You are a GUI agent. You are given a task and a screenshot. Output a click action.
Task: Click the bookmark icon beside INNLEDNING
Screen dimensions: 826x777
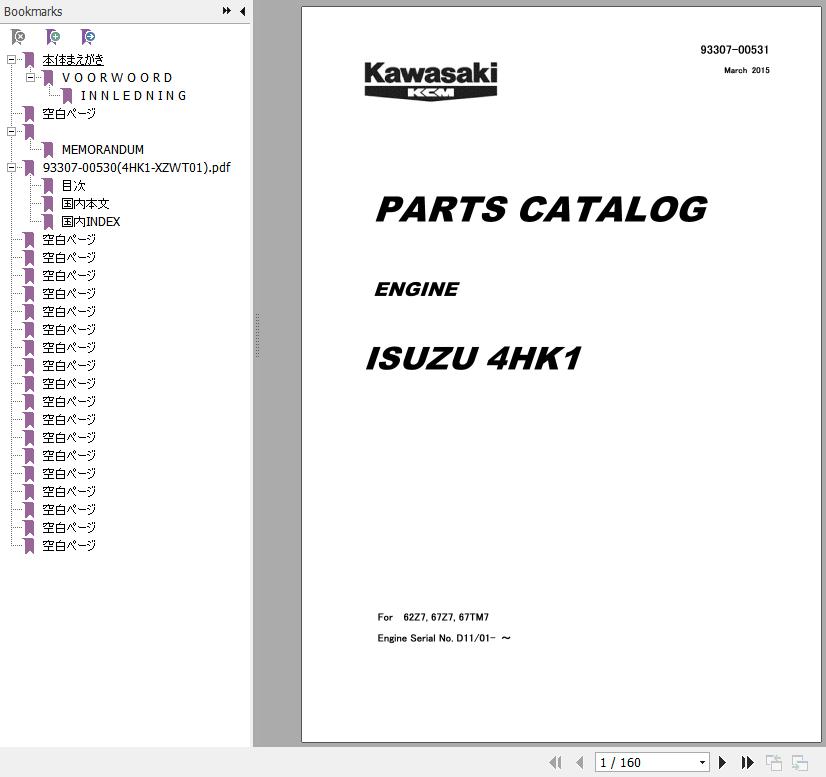[x=67, y=96]
